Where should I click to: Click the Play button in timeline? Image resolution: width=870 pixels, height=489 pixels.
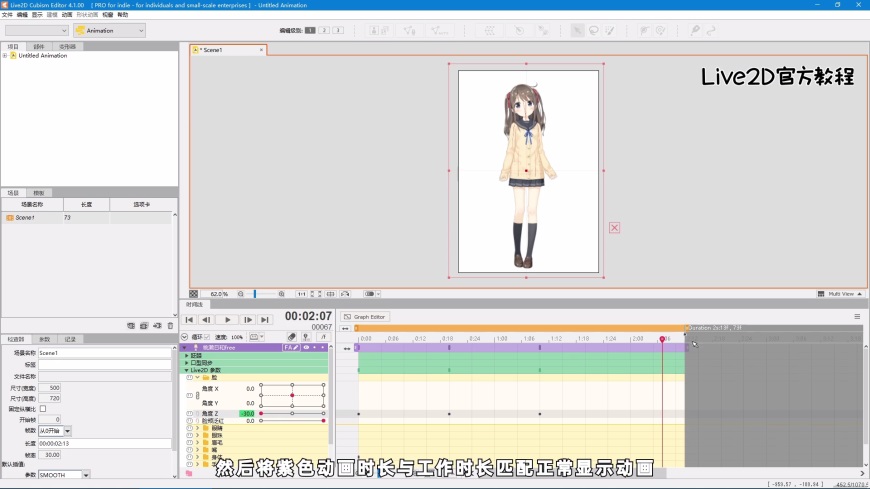point(227,320)
